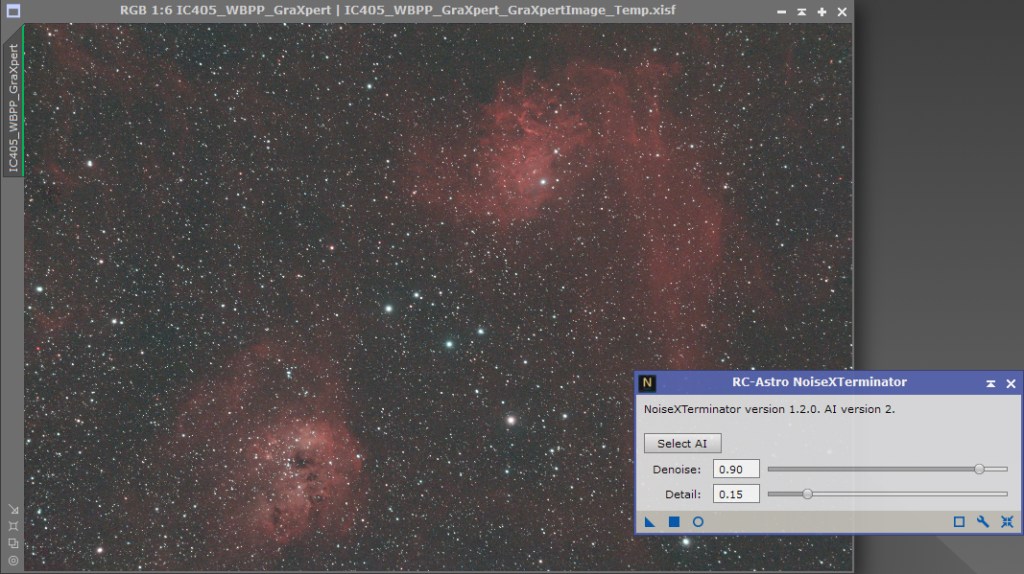Apply NoiseXTerminator using the filled square icon
Screen dimensions: 1024x574
674,521
